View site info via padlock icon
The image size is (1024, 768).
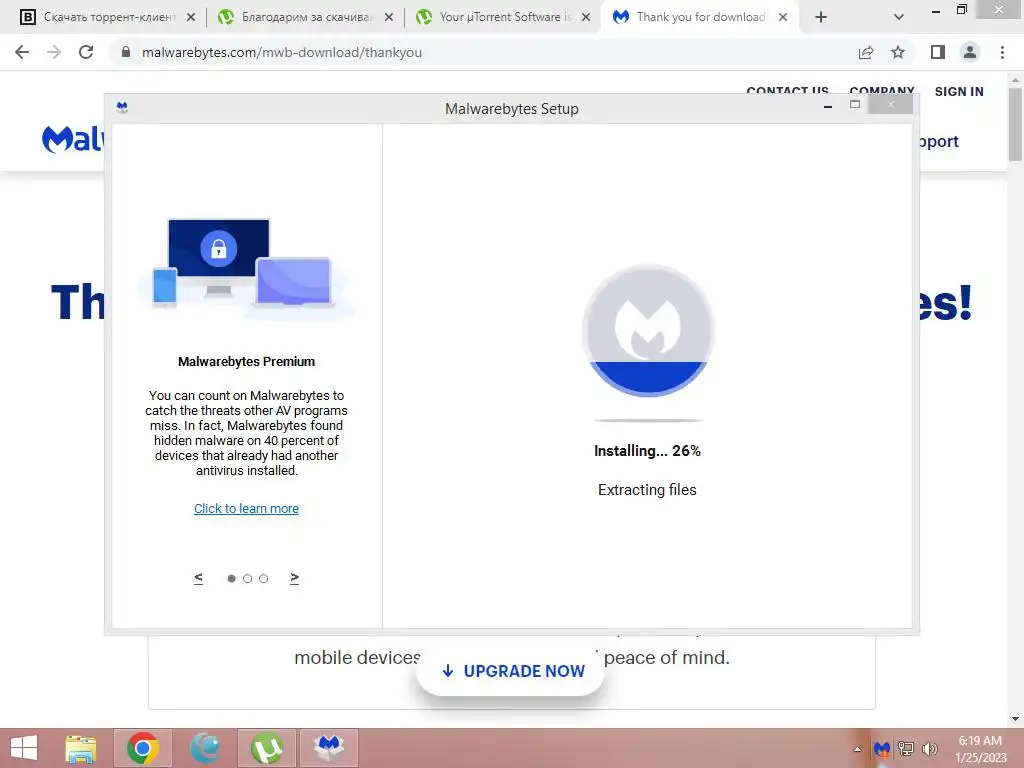tap(126, 52)
